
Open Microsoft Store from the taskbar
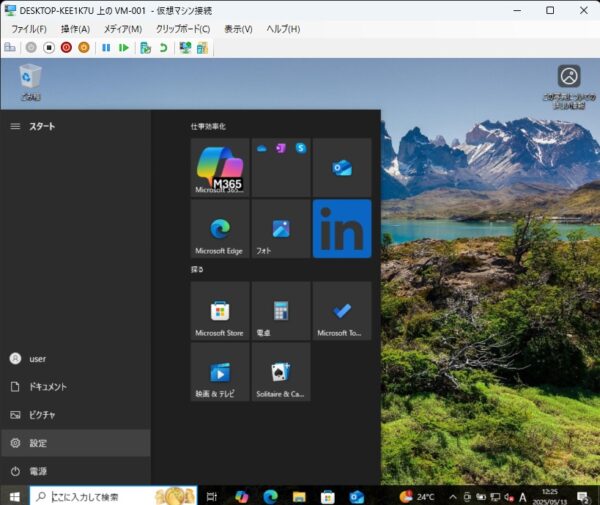tap(328, 497)
